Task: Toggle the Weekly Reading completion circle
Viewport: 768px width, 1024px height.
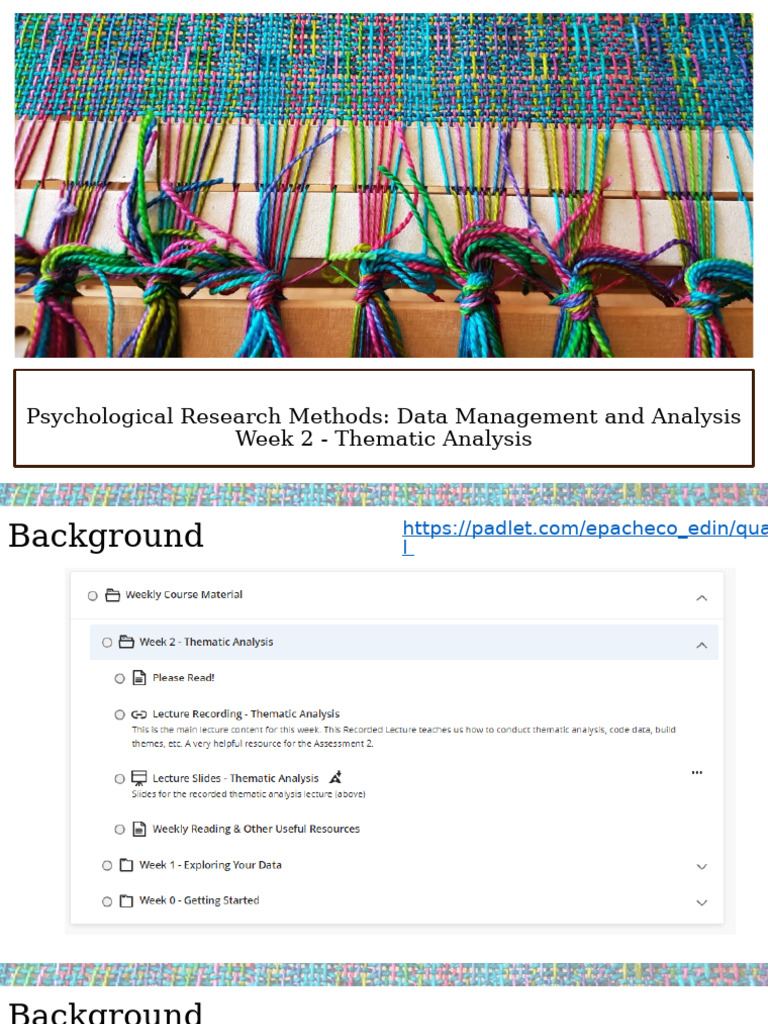Action: point(120,829)
